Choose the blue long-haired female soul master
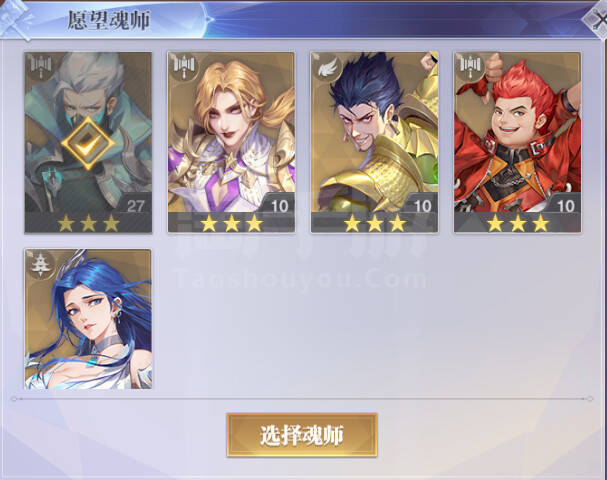Viewport: 607px width, 480px height. [88, 319]
